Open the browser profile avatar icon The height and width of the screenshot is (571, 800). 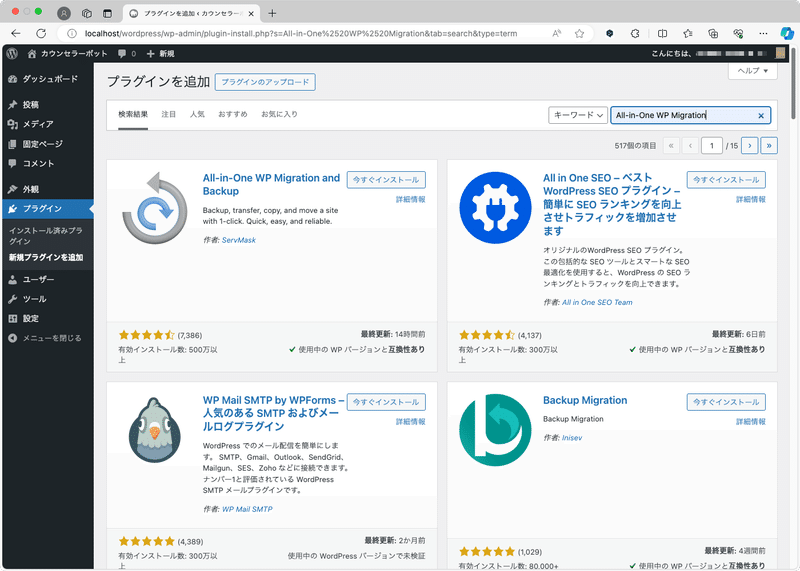pyautogui.click(x=64, y=13)
